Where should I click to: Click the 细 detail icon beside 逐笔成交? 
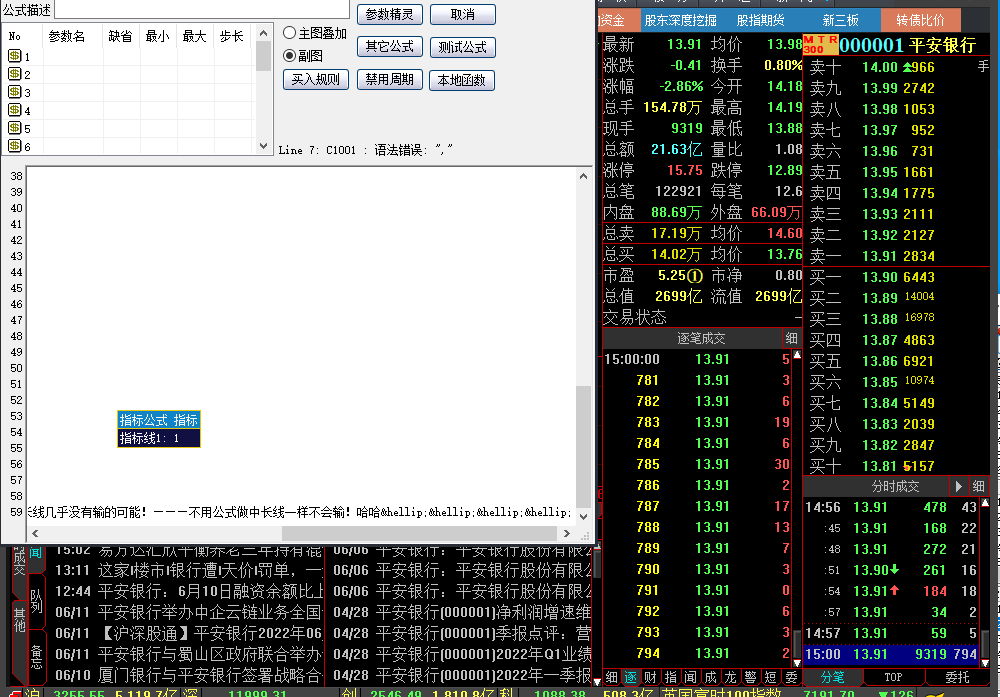coord(791,338)
